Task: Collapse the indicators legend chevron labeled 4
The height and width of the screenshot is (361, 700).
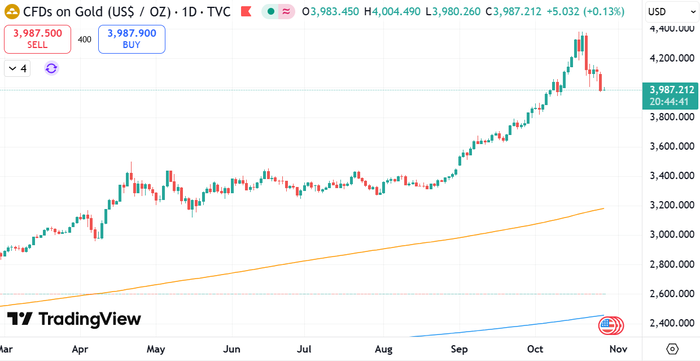Action: click(18, 69)
